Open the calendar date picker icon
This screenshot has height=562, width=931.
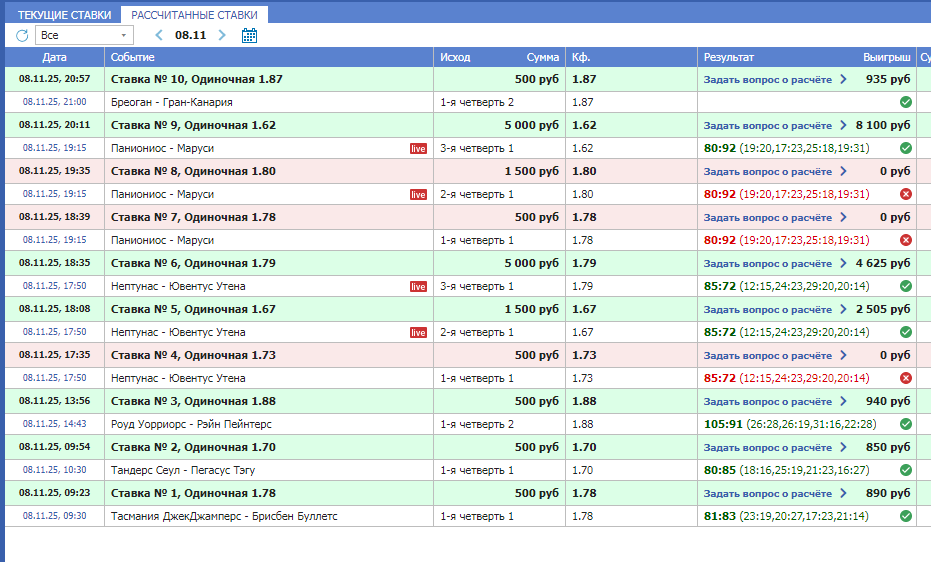[x=249, y=35]
